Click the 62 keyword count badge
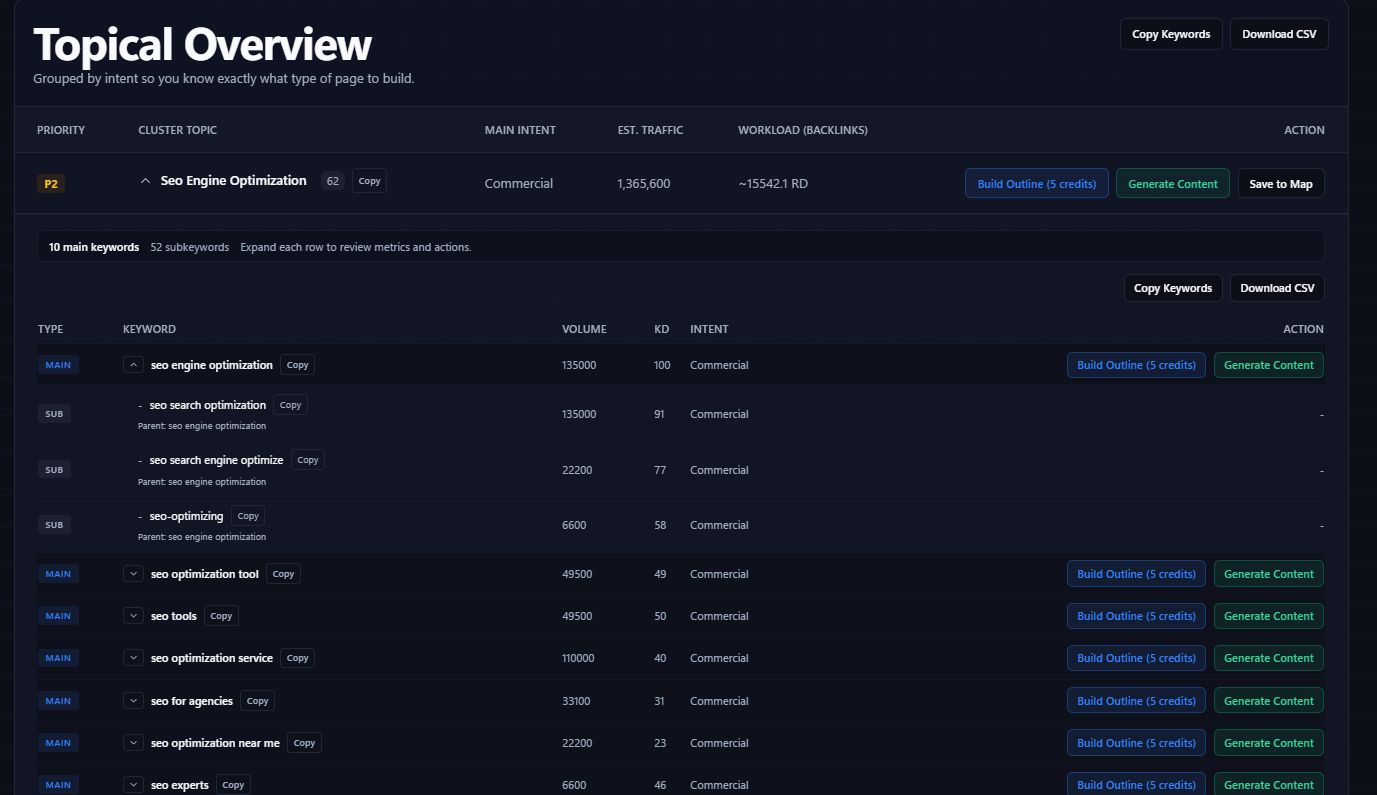The width and height of the screenshot is (1377, 795). click(333, 181)
